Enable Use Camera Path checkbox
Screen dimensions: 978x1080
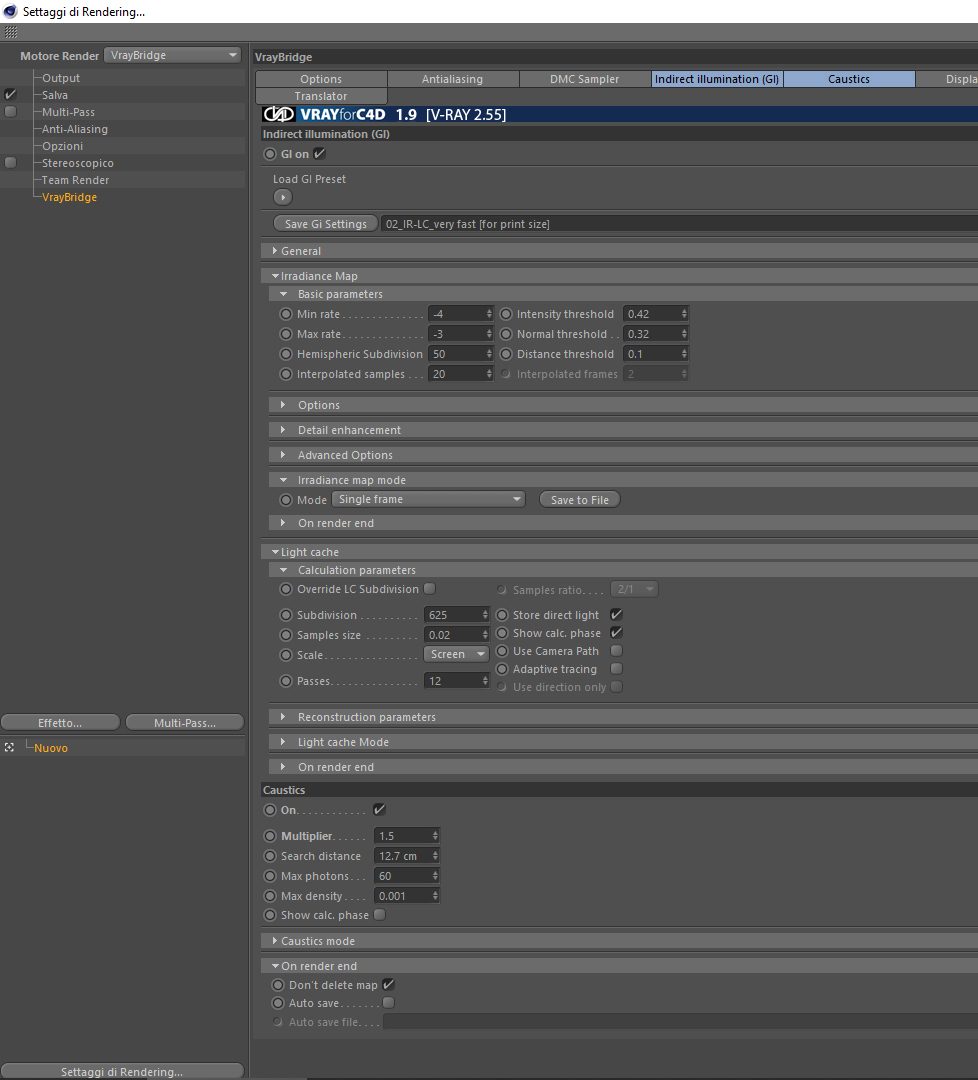pos(616,651)
